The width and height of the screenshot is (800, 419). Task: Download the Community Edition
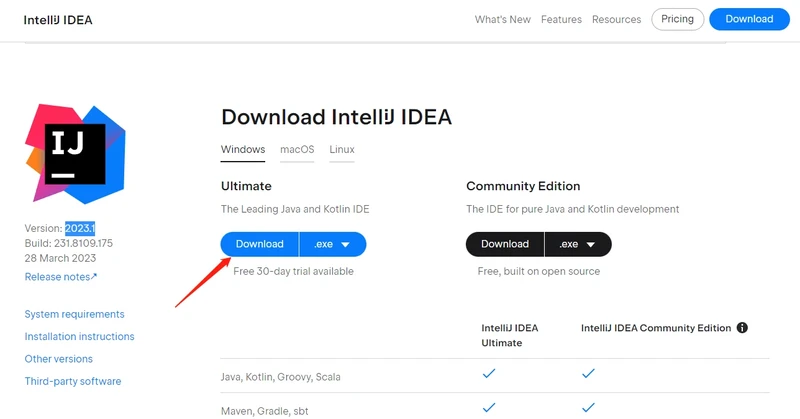(505, 244)
